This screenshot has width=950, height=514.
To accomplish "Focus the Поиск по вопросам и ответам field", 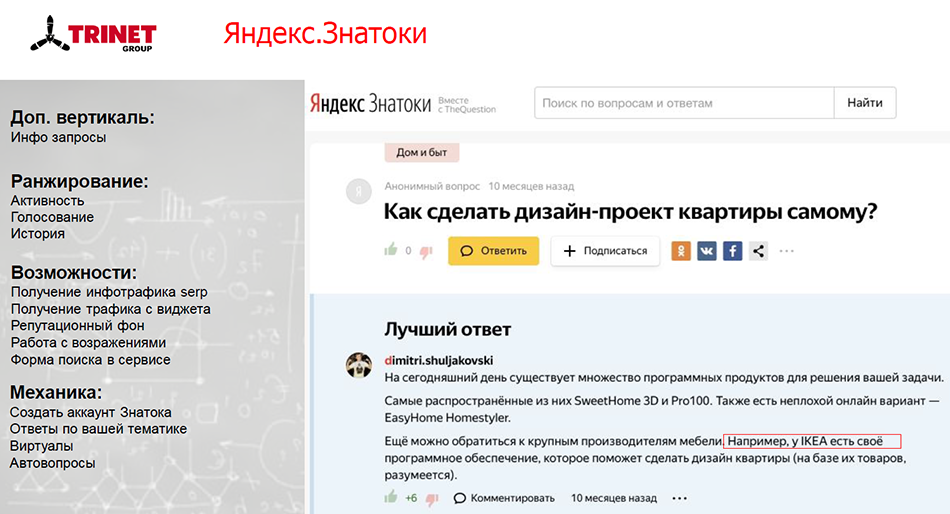I will click(684, 103).
